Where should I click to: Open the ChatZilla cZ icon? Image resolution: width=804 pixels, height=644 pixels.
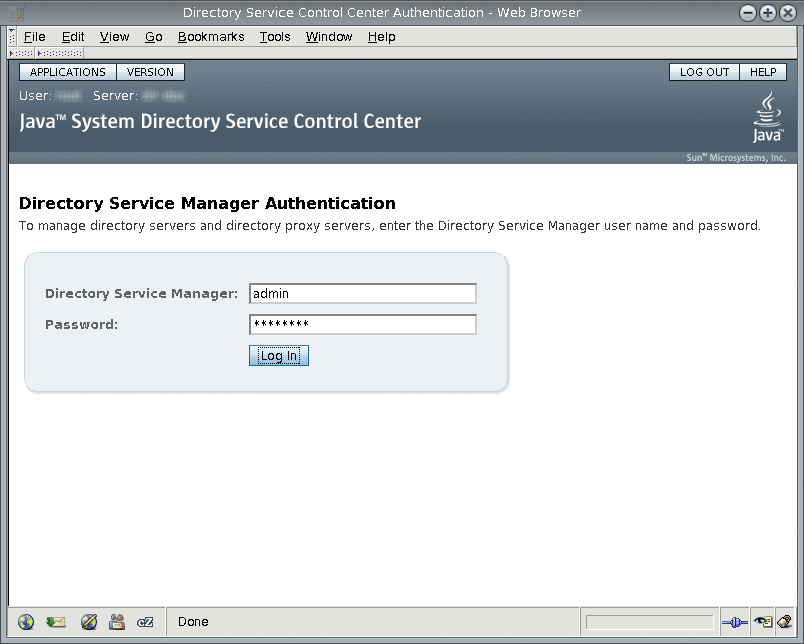[145, 622]
